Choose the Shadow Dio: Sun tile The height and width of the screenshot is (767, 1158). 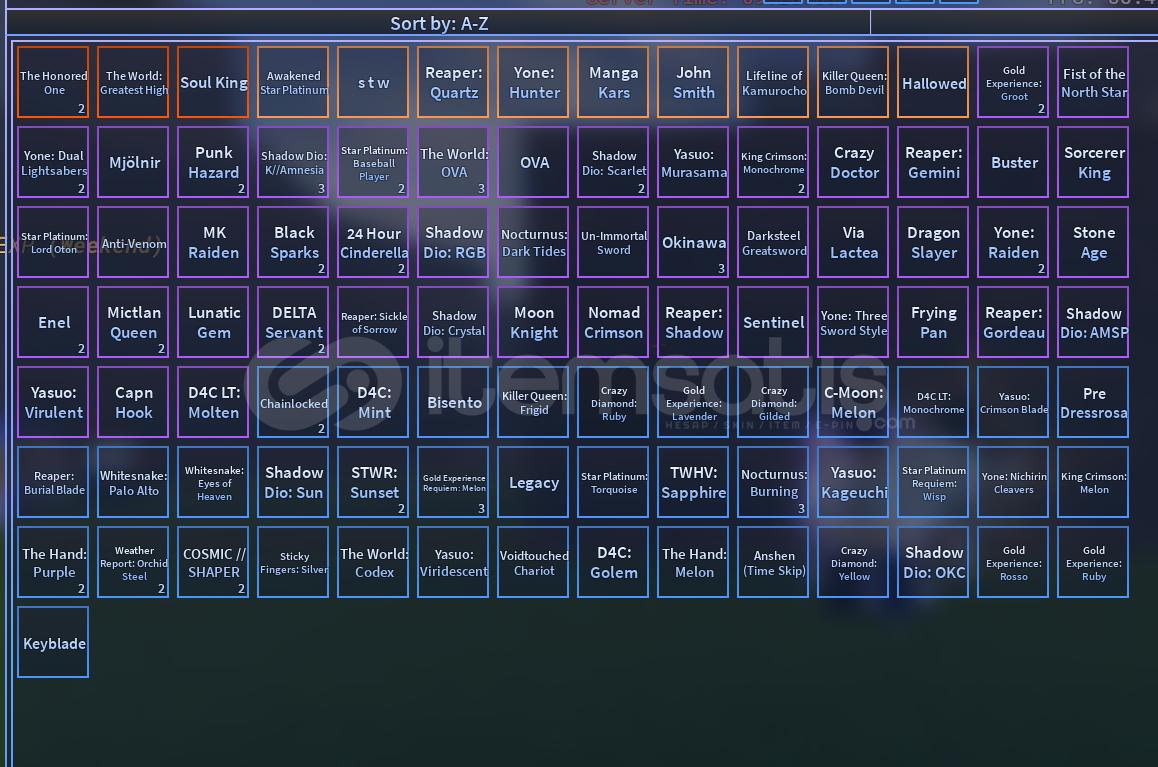[x=293, y=482]
